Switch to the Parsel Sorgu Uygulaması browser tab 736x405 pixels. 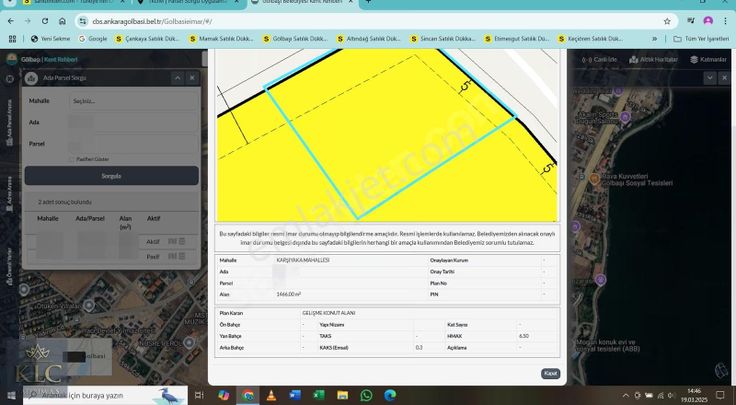pyautogui.click(x=187, y=2)
